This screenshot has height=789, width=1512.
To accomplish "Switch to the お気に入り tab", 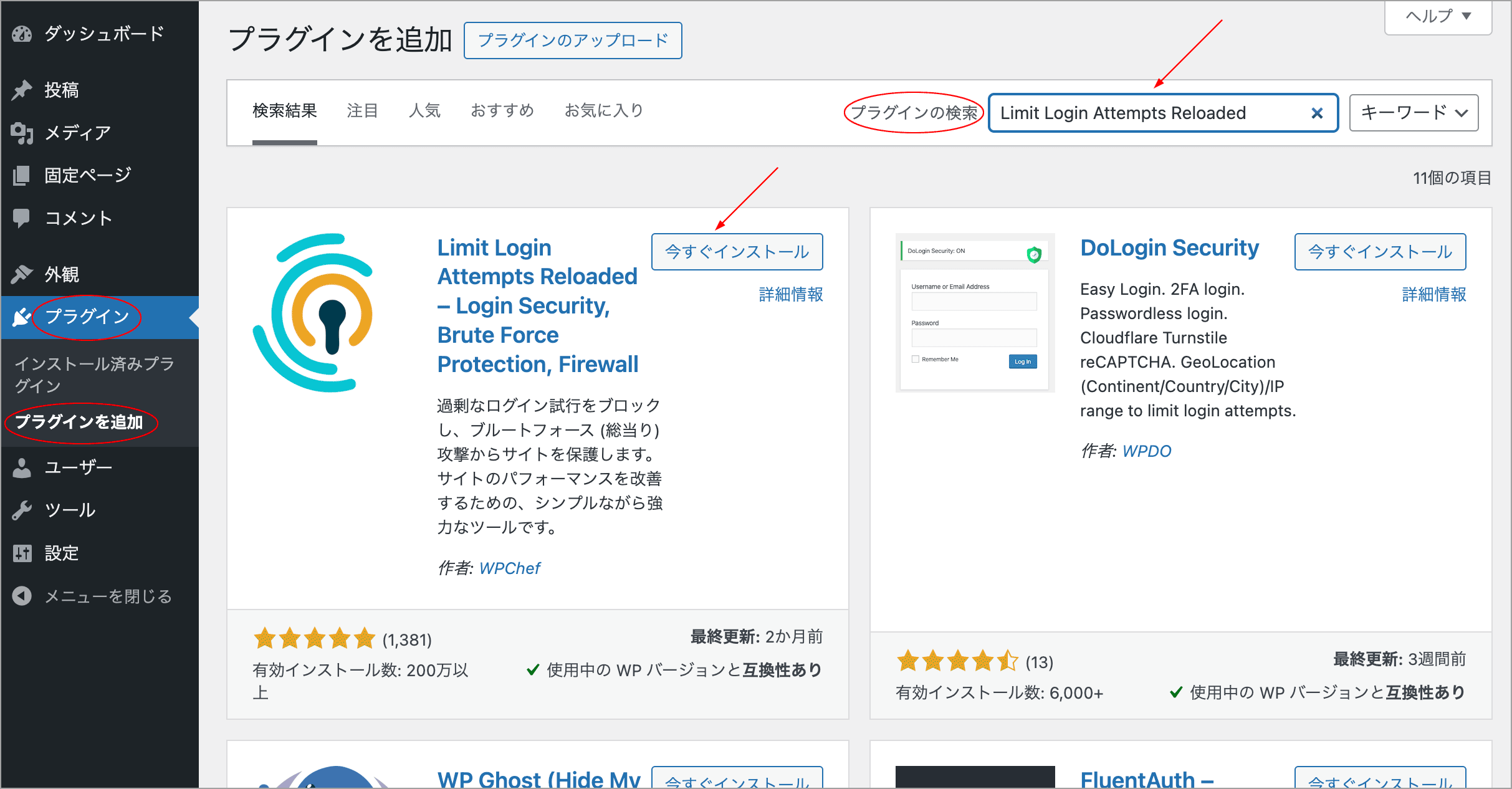I will 603,111.
